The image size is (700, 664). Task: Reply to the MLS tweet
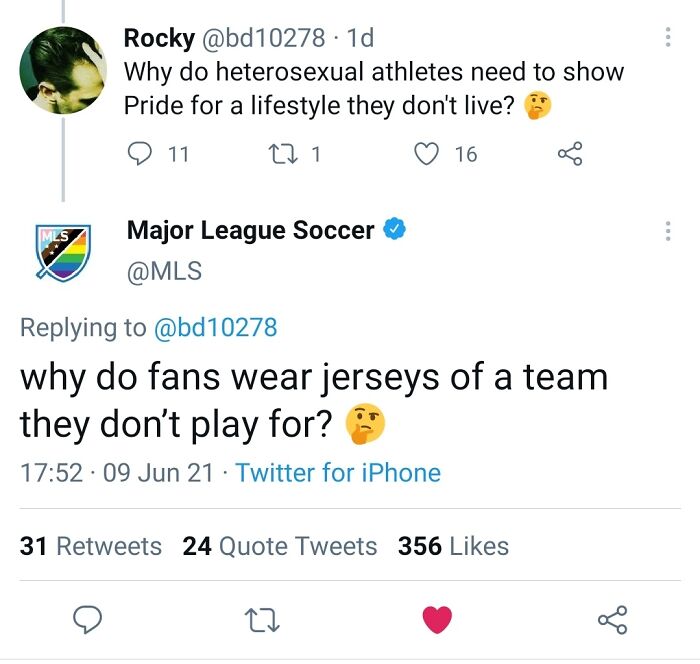[x=90, y=621]
